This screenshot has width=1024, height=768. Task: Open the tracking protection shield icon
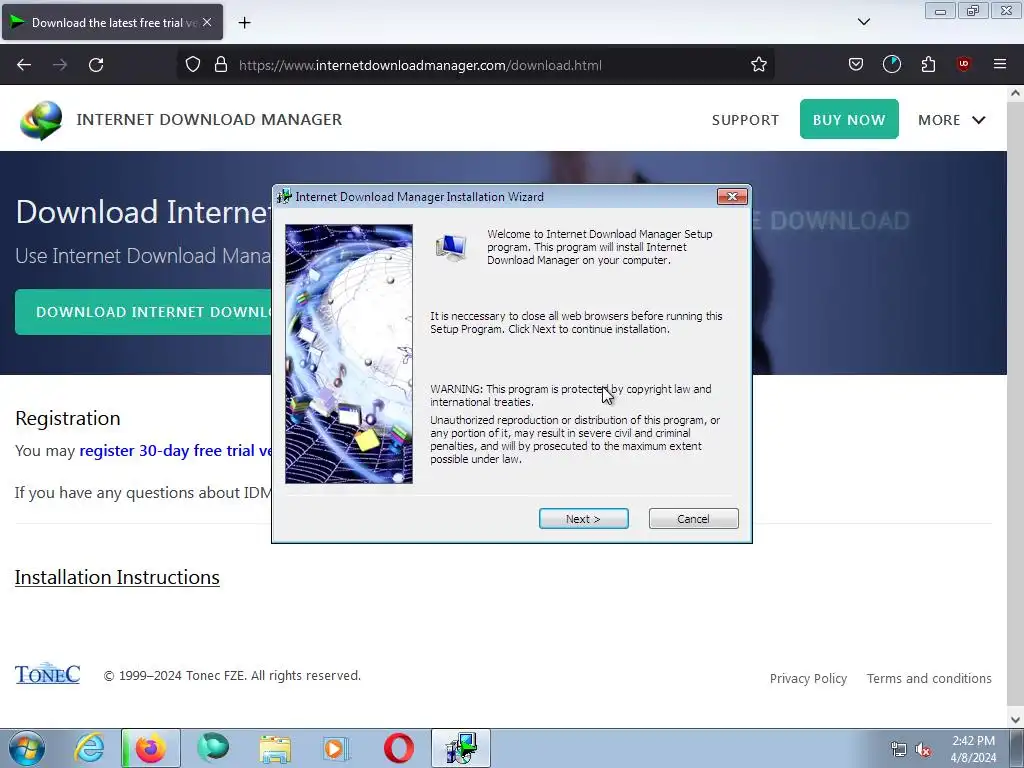(x=193, y=65)
